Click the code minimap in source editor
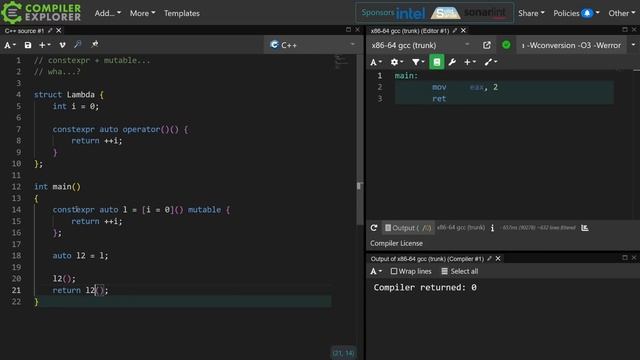This screenshot has width=640, height=360. (341, 62)
